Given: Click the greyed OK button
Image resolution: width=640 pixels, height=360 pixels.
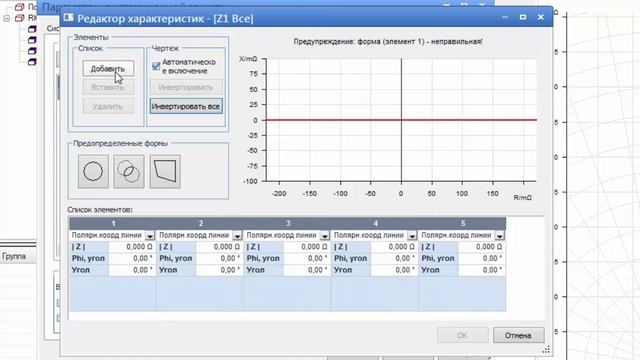Looking at the screenshot, I should [x=462, y=336].
